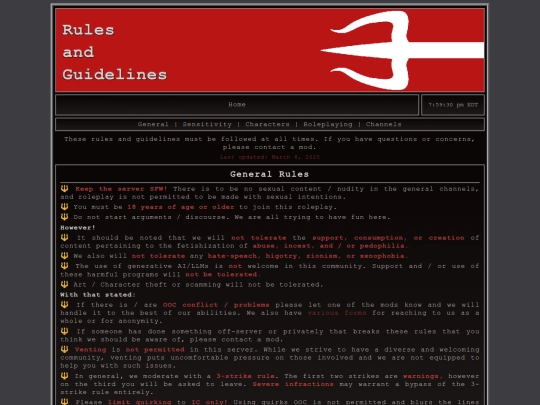The image size is (540, 405).
Task: Click the trident bullet beside 'Keep the server SFW!'
Action: click(x=64, y=188)
